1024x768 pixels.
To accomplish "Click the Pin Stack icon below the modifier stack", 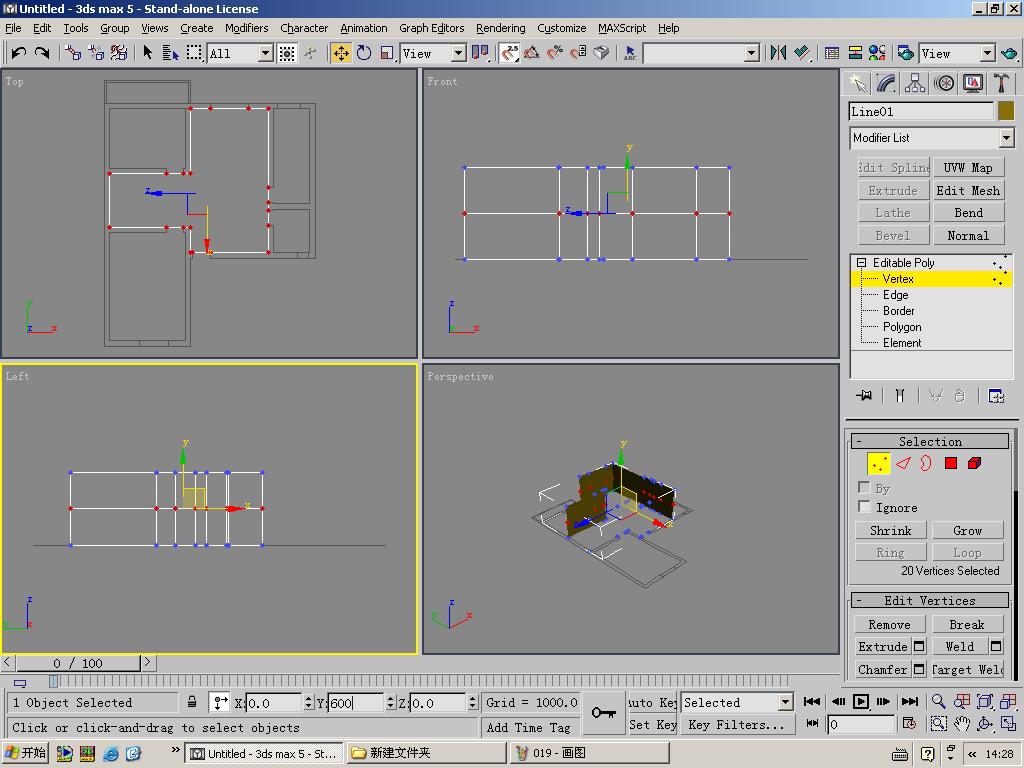I will coord(864,395).
